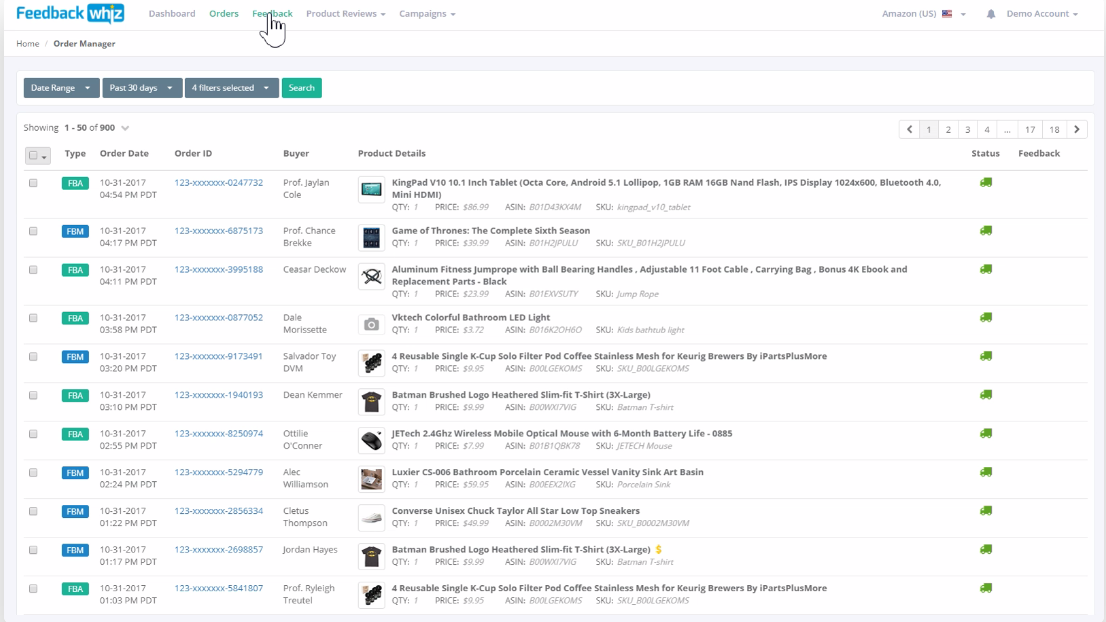
Task: Open the notifications bell
Action: 990,14
